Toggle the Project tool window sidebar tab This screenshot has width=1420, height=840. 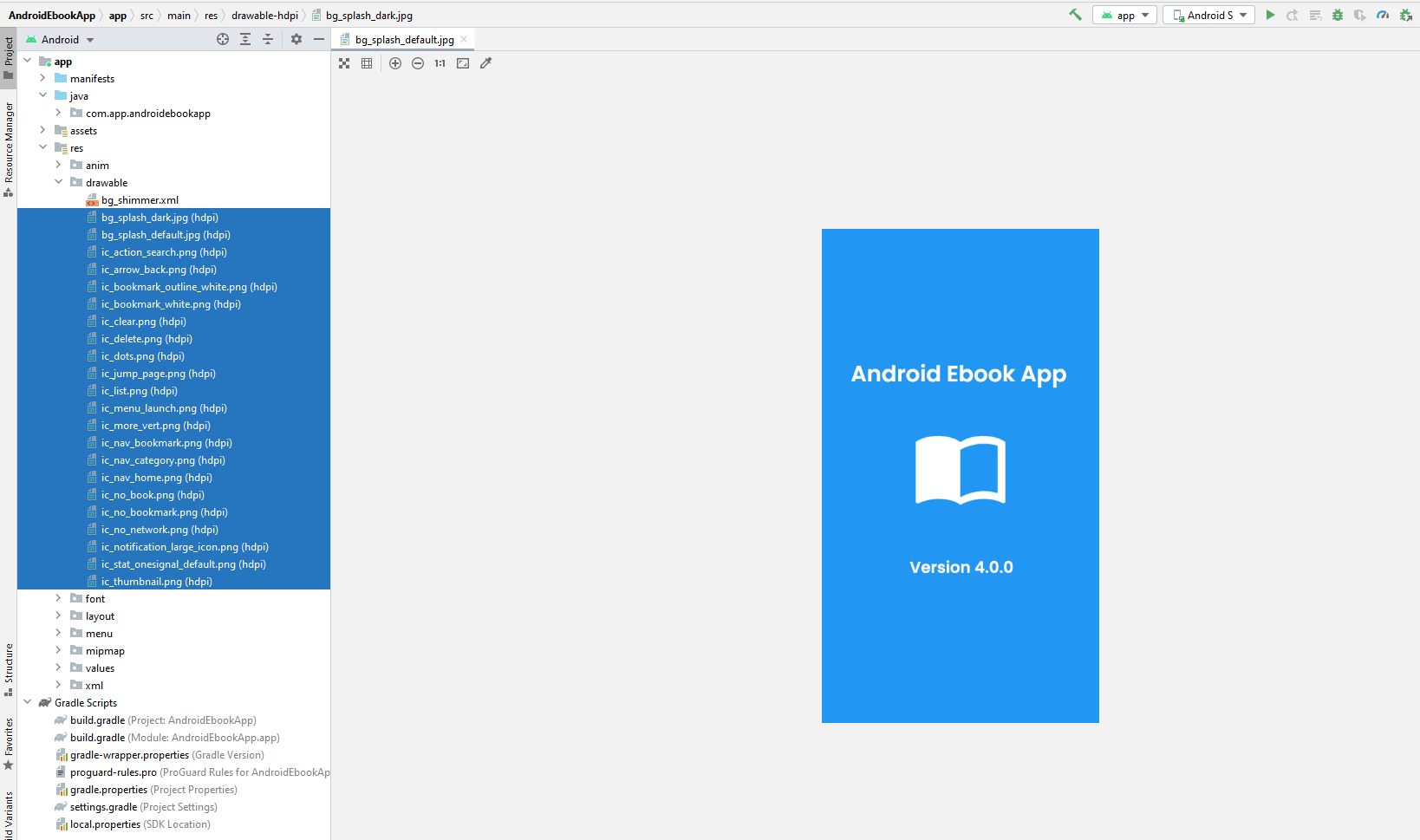click(9, 57)
